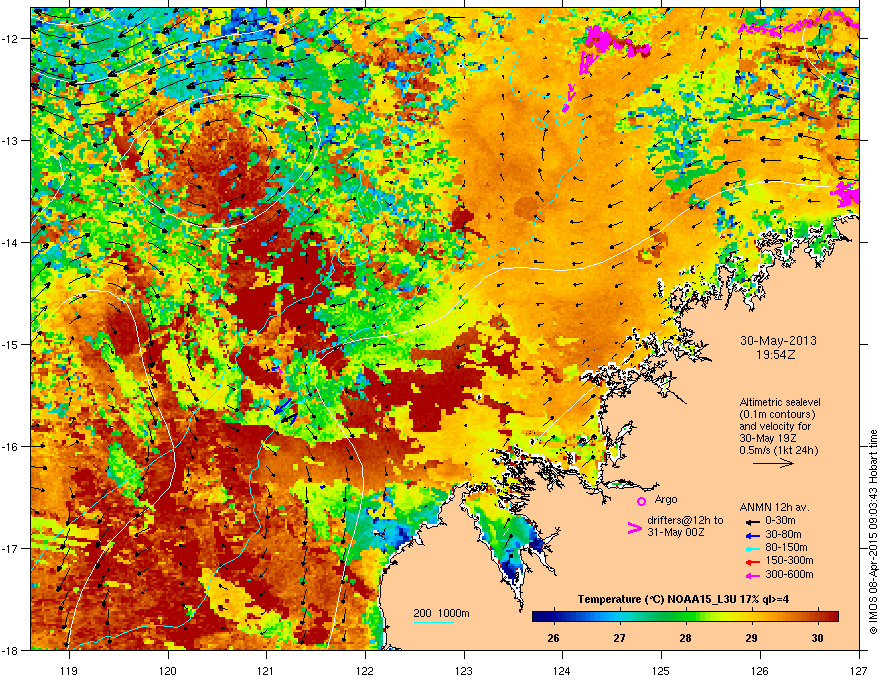Click the longitude axis label '119'
Image resolution: width=880 pixels, height=680 pixels.
(69, 670)
